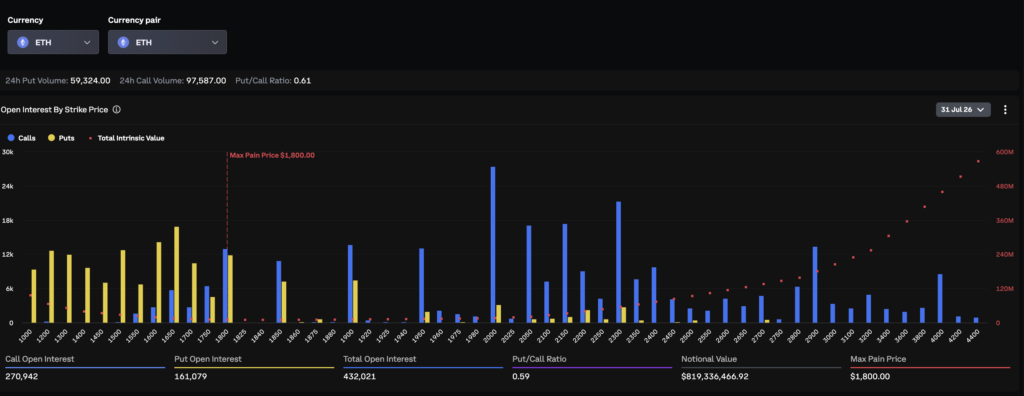The width and height of the screenshot is (1024, 396).
Task: Click the Ethereum logo in Currency pair selector
Action: point(123,42)
